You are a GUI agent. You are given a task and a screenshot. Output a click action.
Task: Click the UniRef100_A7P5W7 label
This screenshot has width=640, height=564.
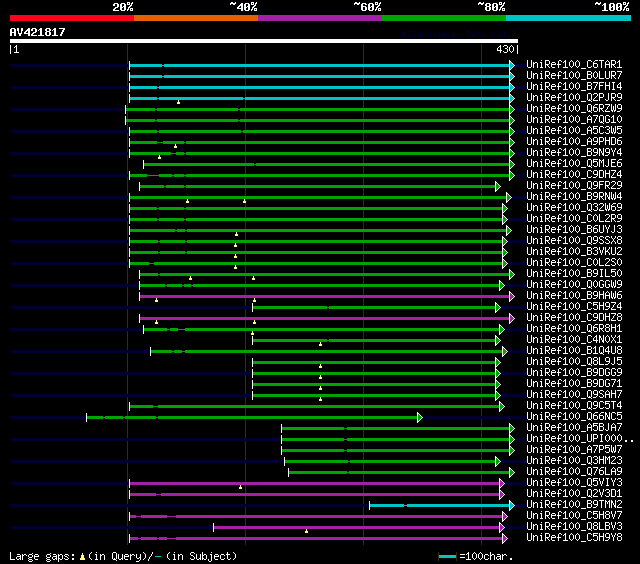[x=574, y=450]
